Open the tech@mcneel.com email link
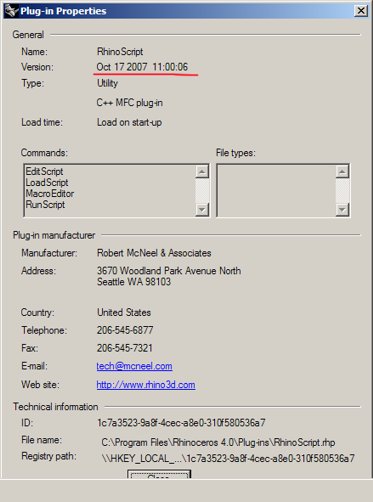 (x=134, y=366)
